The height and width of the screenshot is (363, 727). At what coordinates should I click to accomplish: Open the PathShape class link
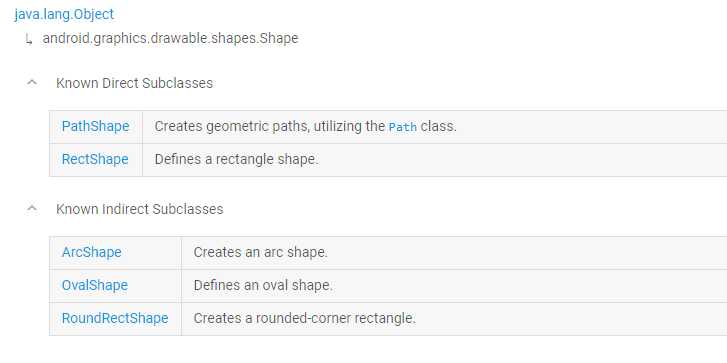(x=96, y=126)
